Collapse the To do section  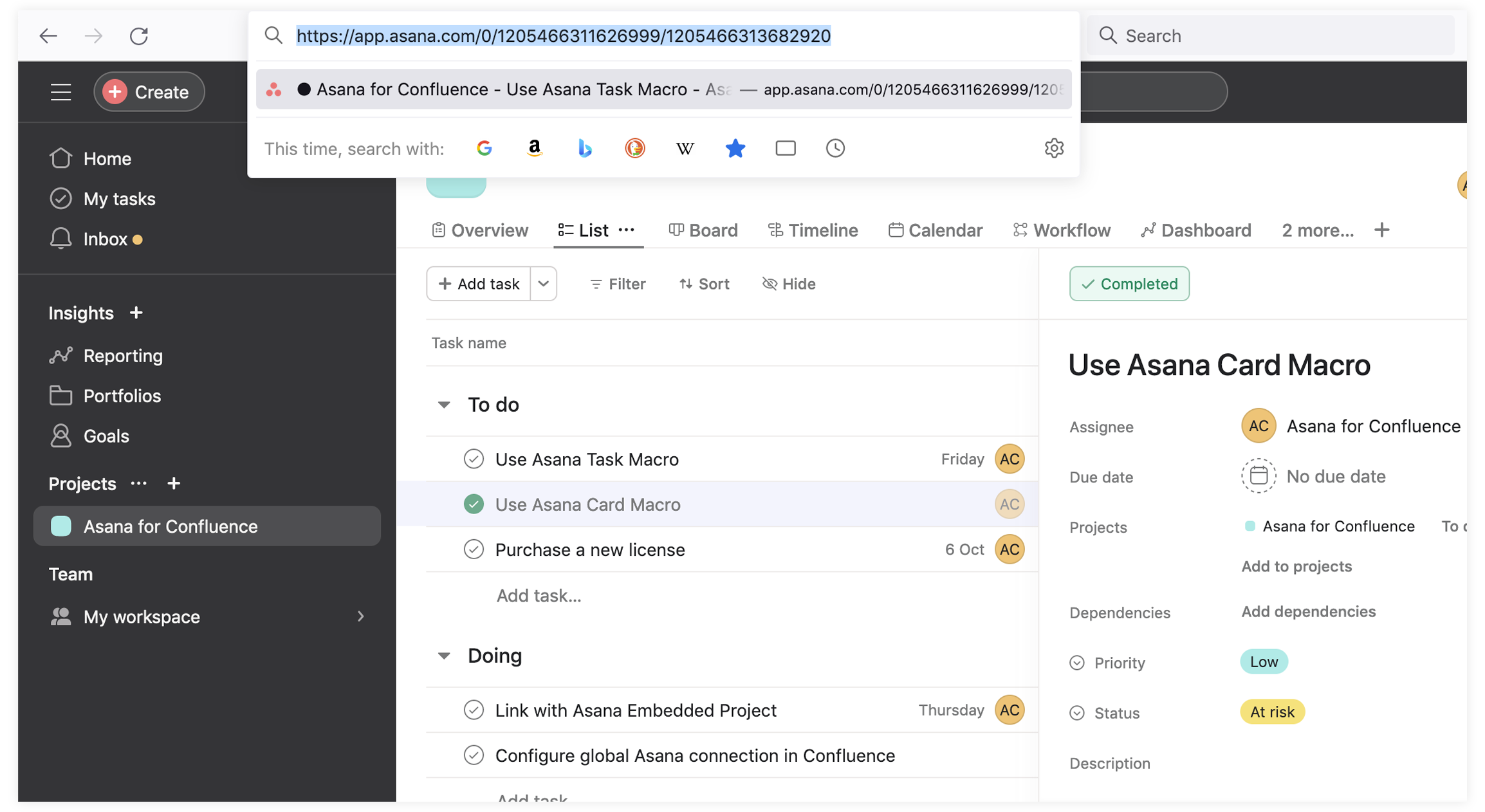coord(444,405)
